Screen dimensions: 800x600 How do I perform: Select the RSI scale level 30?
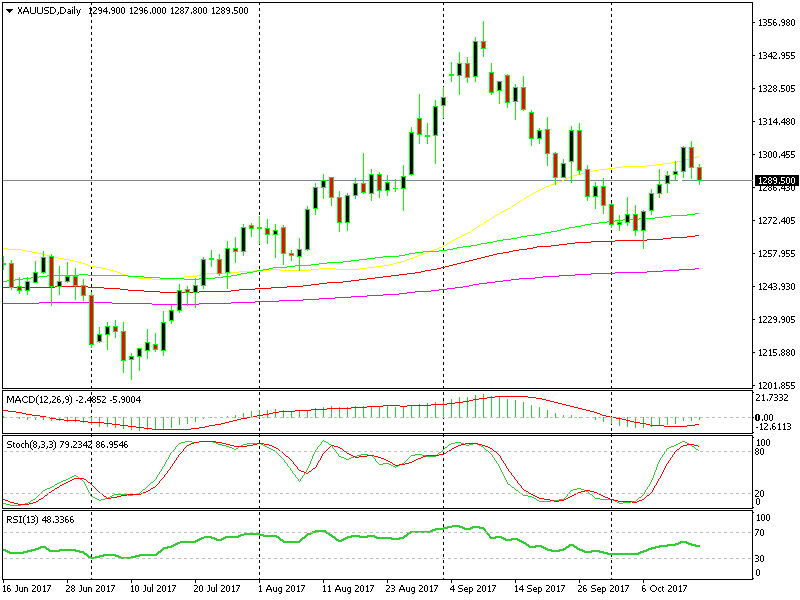[x=760, y=558]
